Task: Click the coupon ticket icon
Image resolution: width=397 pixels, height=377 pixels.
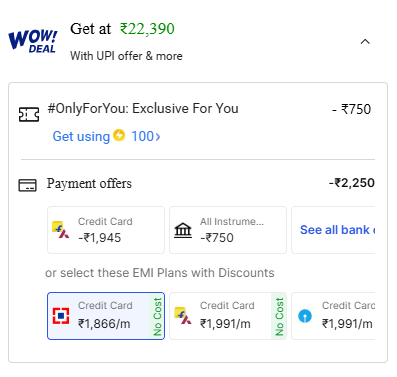Action: (x=29, y=114)
